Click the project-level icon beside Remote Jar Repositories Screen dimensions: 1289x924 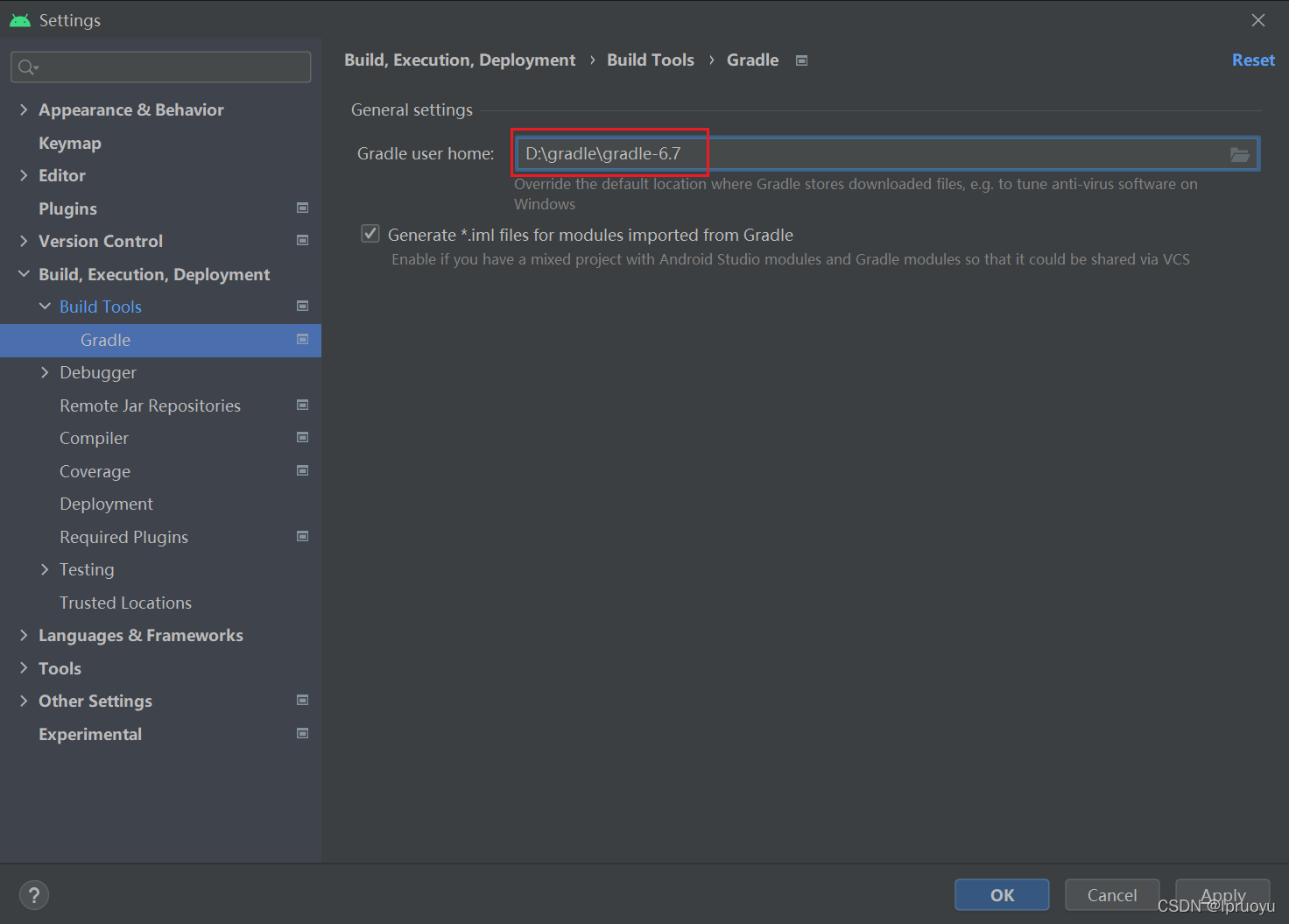(303, 406)
